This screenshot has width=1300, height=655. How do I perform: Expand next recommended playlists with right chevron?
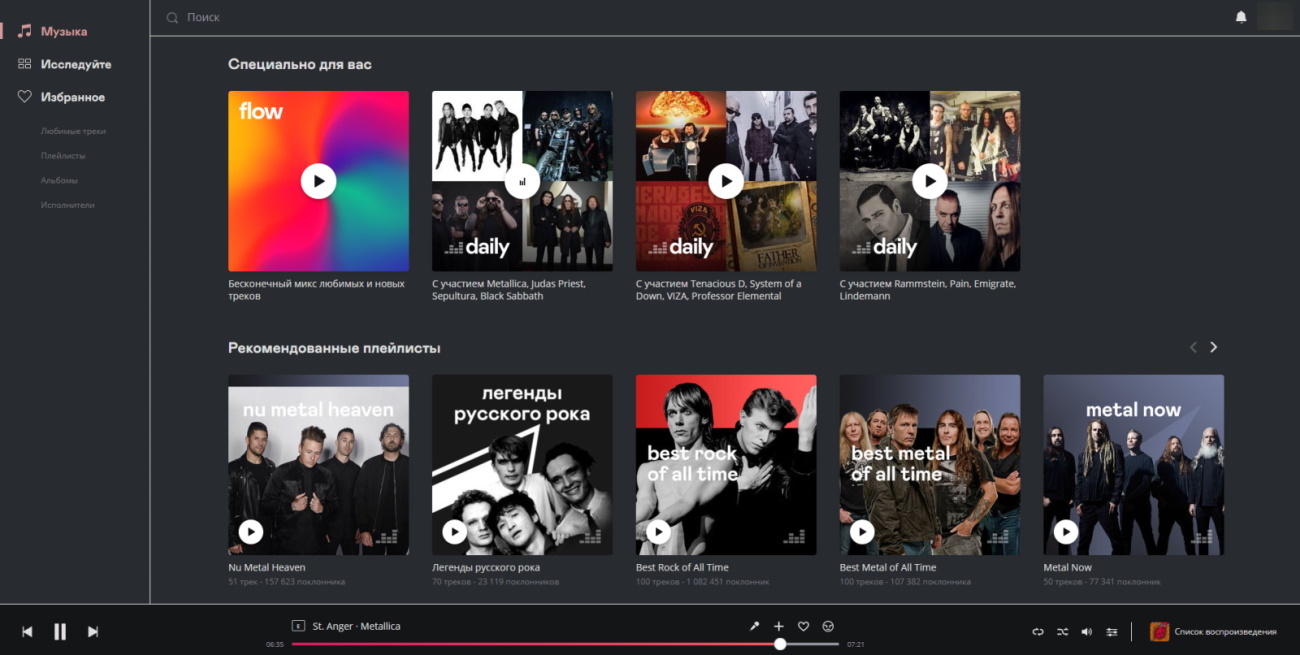(x=1213, y=346)
